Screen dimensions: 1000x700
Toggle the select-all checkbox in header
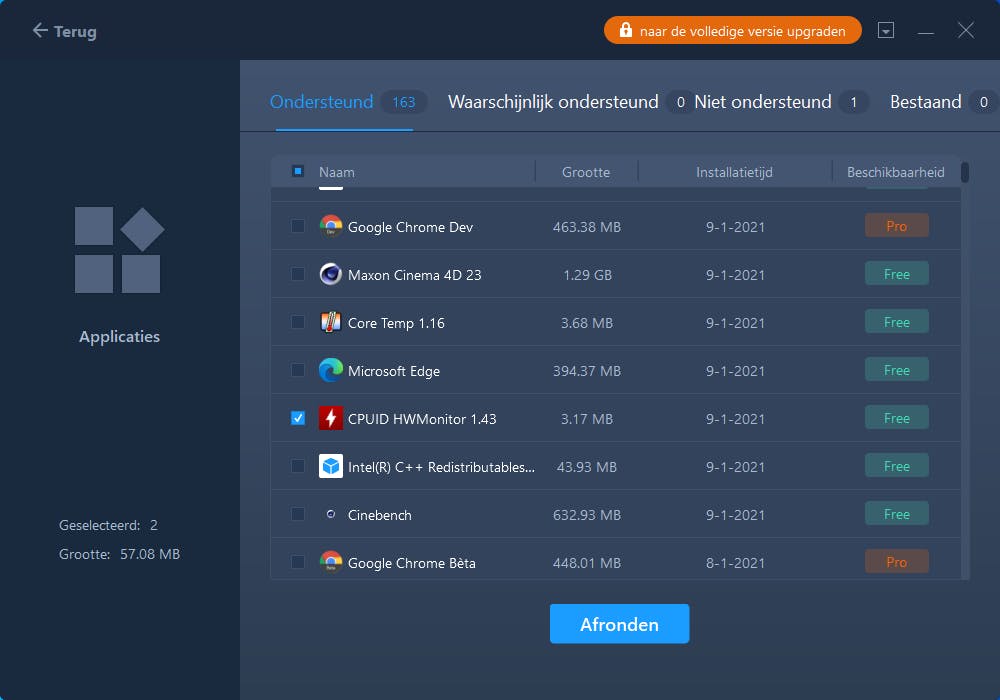298,171
